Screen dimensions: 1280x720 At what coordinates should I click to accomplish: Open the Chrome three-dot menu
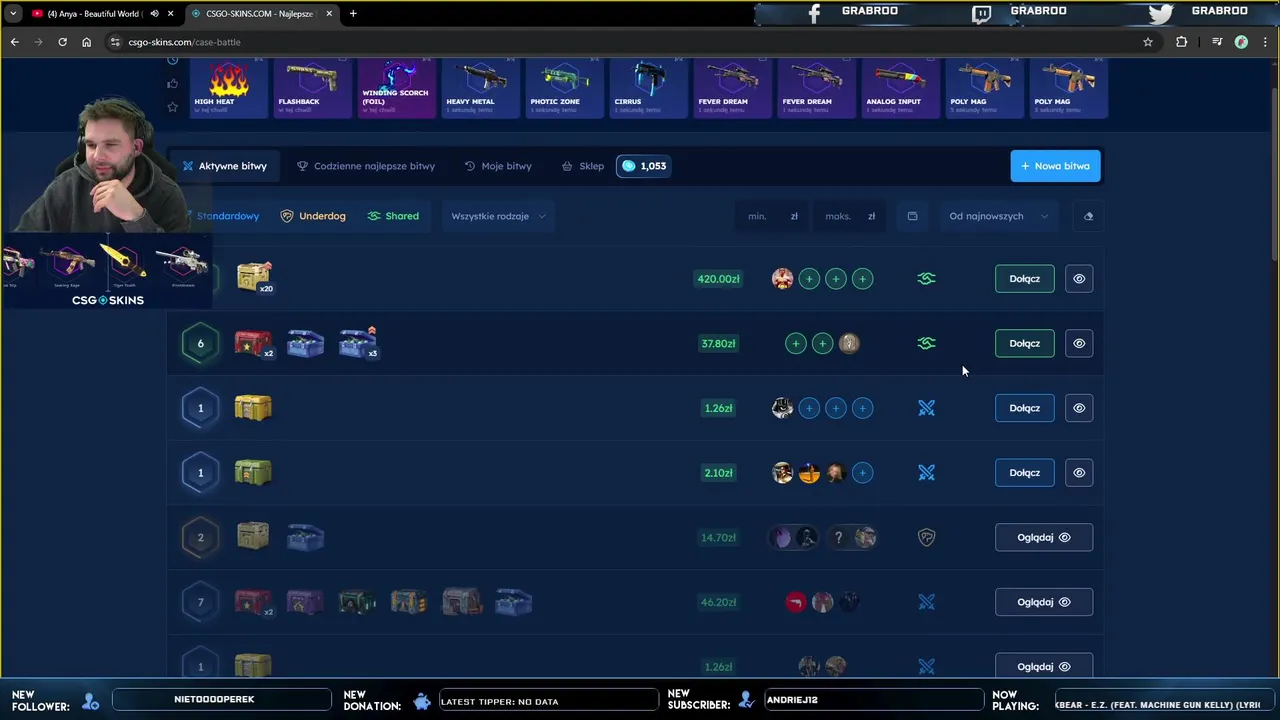1265,42
